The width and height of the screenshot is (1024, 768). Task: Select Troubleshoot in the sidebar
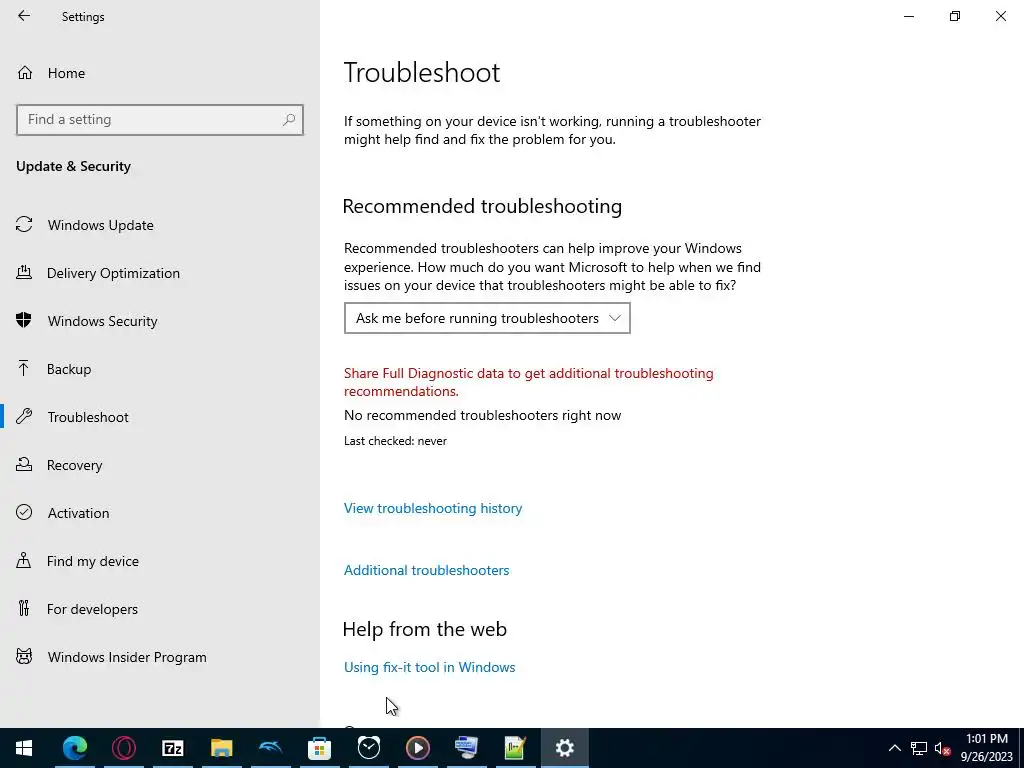[x=160, y=417]
